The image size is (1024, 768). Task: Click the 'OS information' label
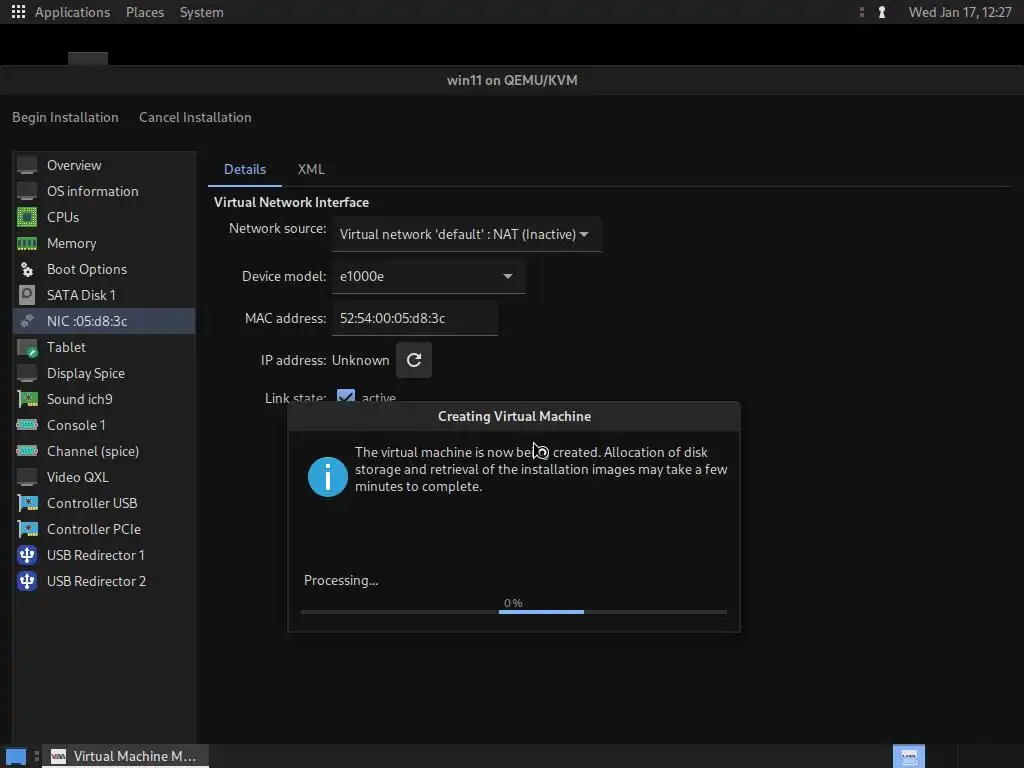pos(93,191)
